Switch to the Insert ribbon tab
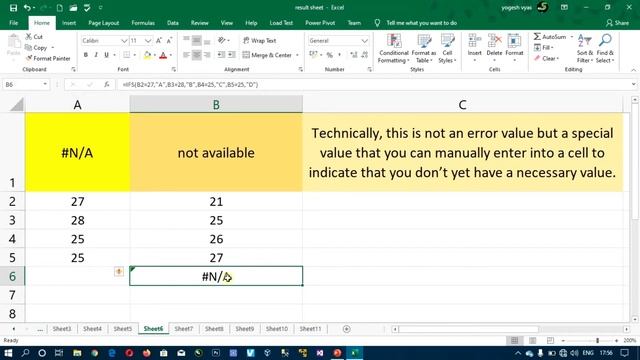640x360 pixels. pos(69,23)
